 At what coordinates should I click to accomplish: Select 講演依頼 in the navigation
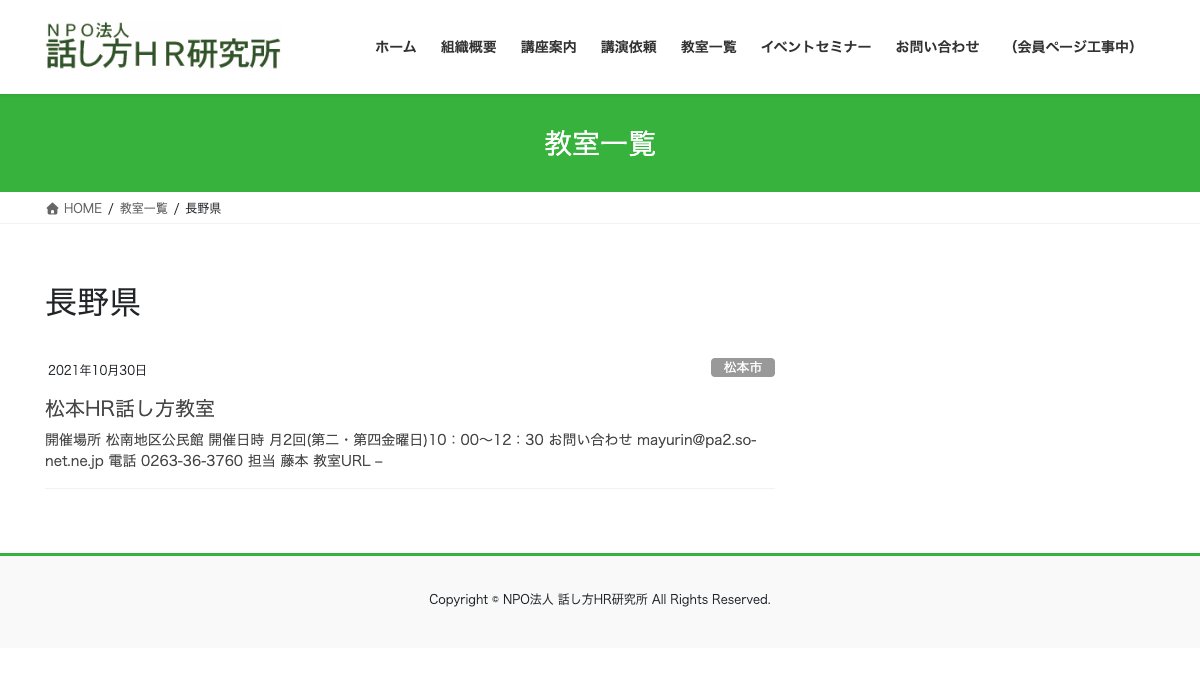(x=629, y=47)
